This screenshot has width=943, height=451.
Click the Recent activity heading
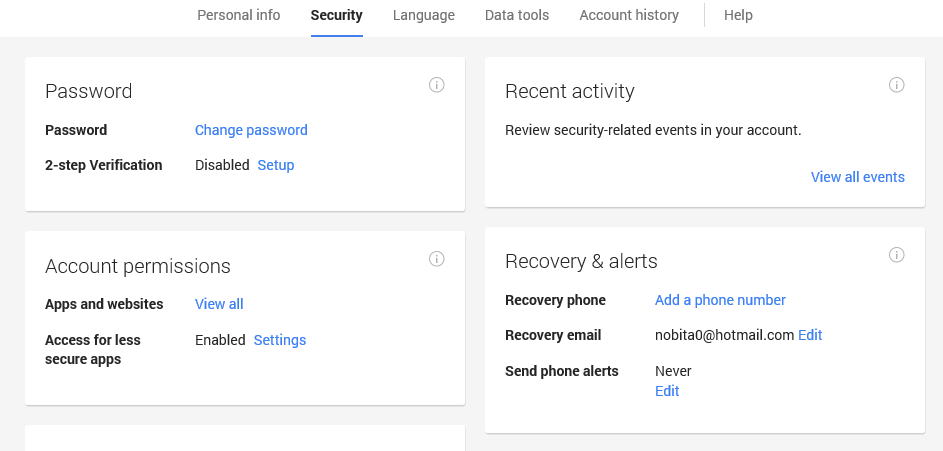tap(570, 91)
